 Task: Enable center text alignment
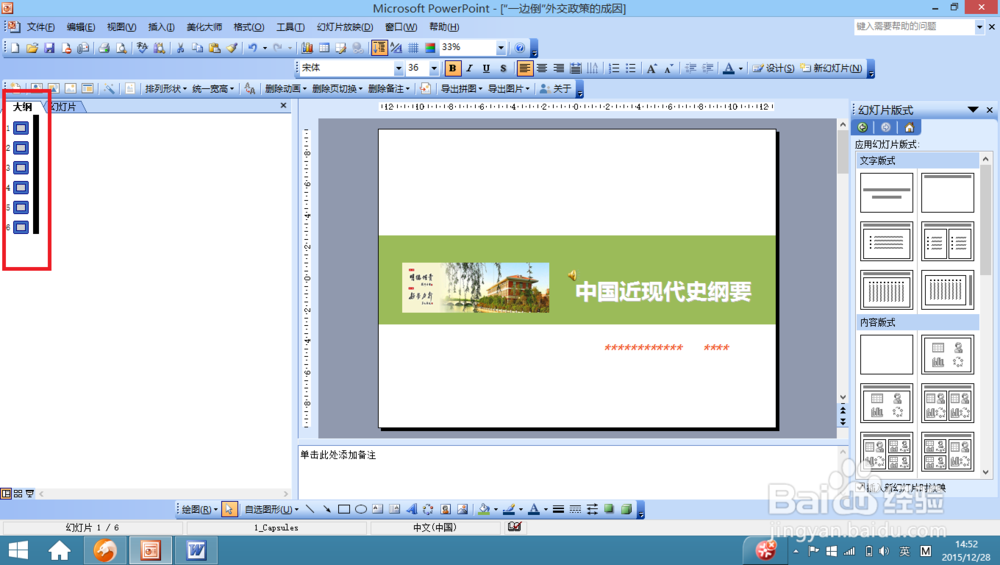(x=541, y=68)
